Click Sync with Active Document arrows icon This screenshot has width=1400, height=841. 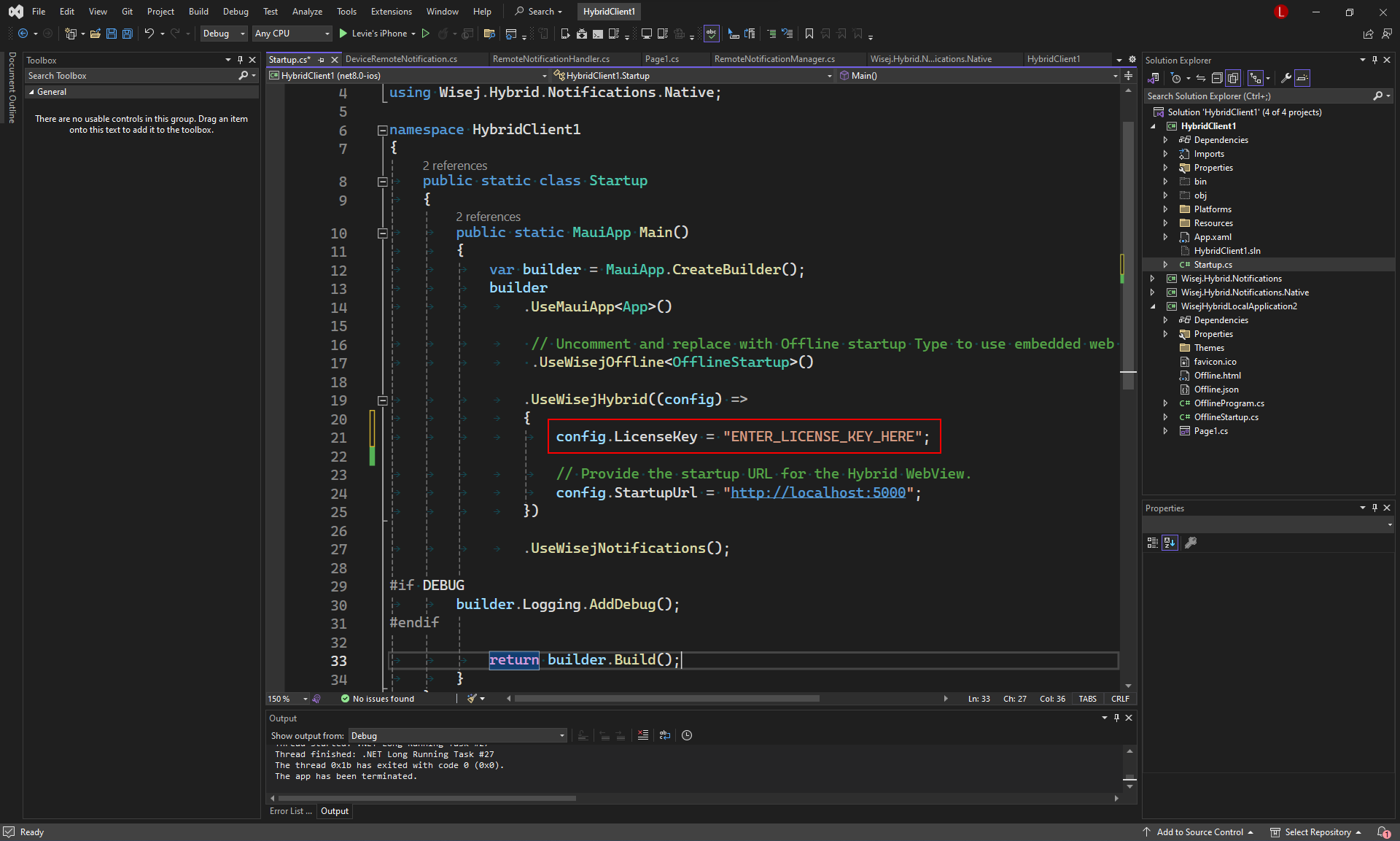[1200, 78]
